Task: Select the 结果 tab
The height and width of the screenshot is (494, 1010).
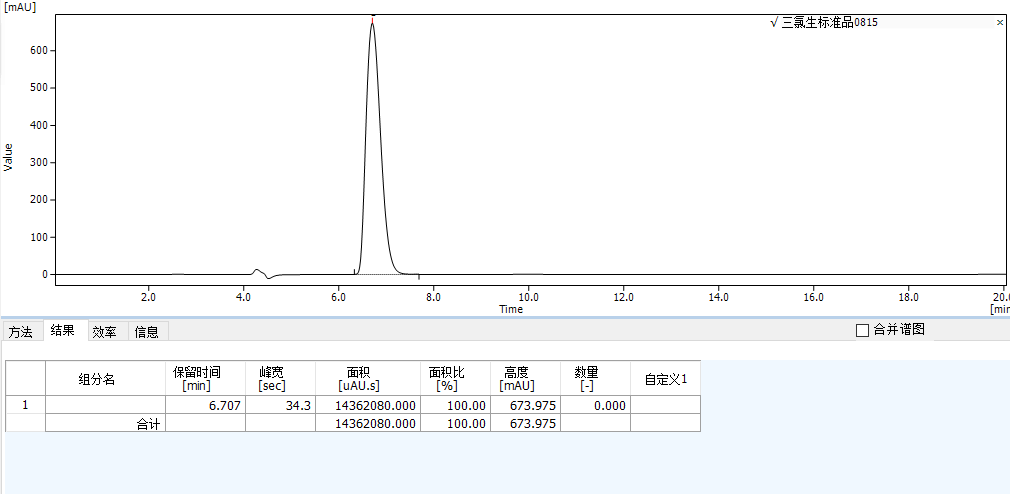Action: coord(63,331)
